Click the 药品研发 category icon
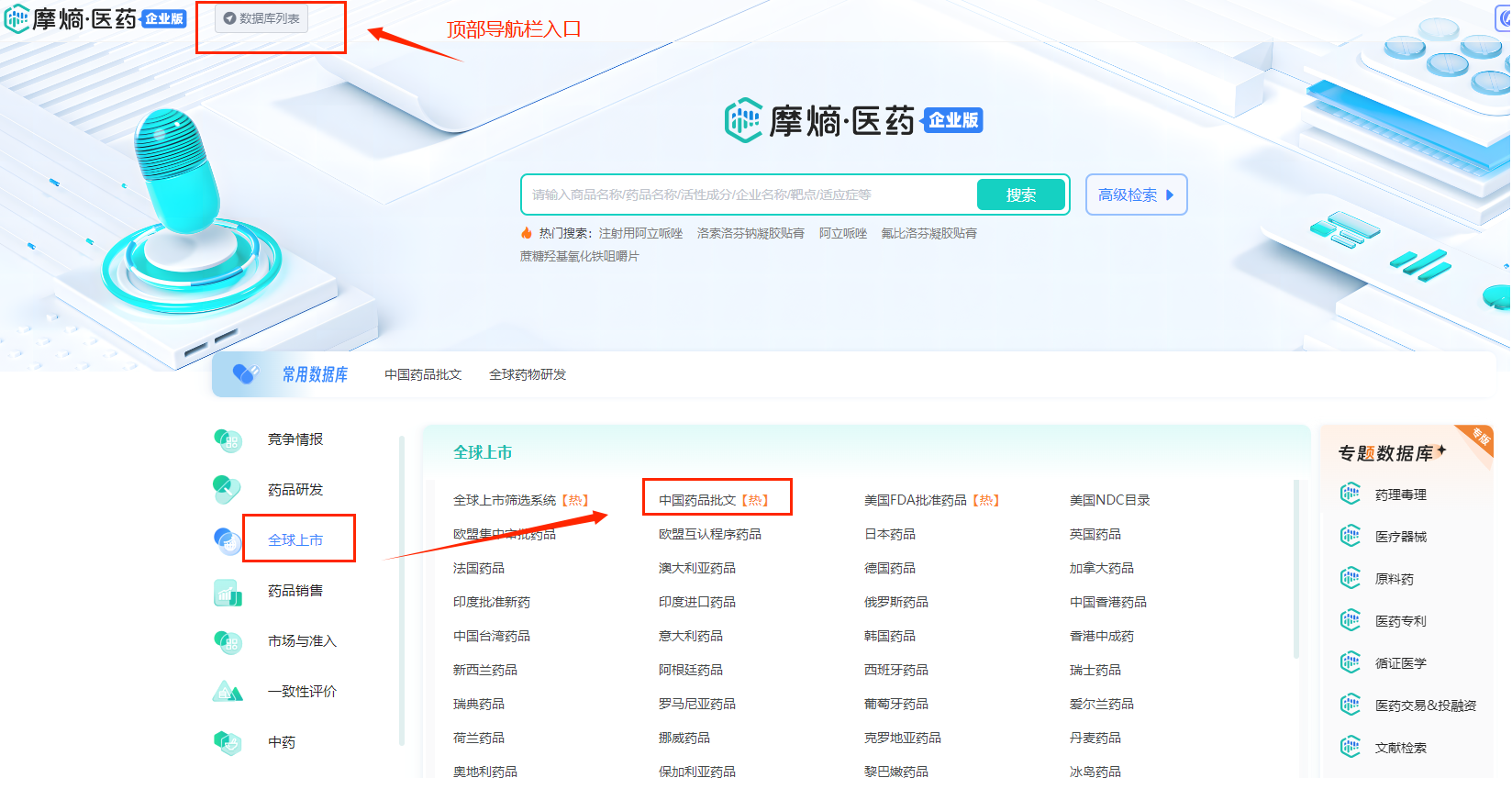Viewport: 1512px width, 789px height. tap(227, 490)
